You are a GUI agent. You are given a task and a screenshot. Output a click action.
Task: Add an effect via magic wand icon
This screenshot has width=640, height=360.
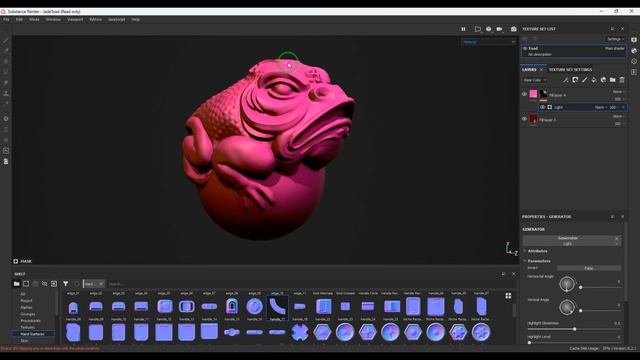pyautogui.click(x=566, y=80)
